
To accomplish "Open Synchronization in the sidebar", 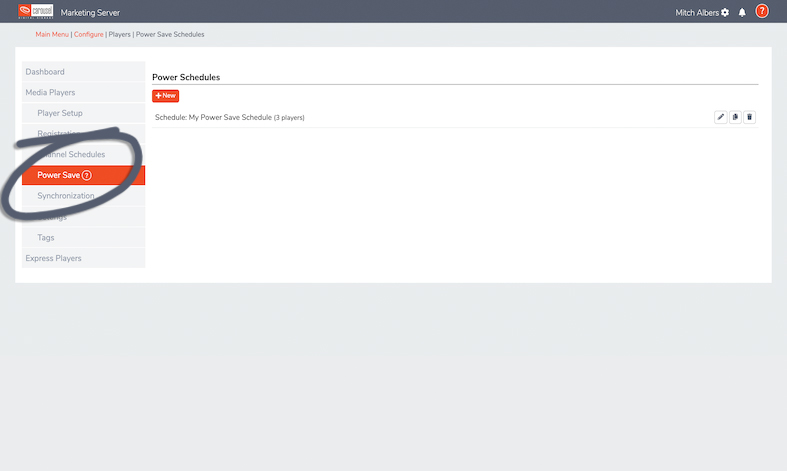I will (x=83, y=196).
